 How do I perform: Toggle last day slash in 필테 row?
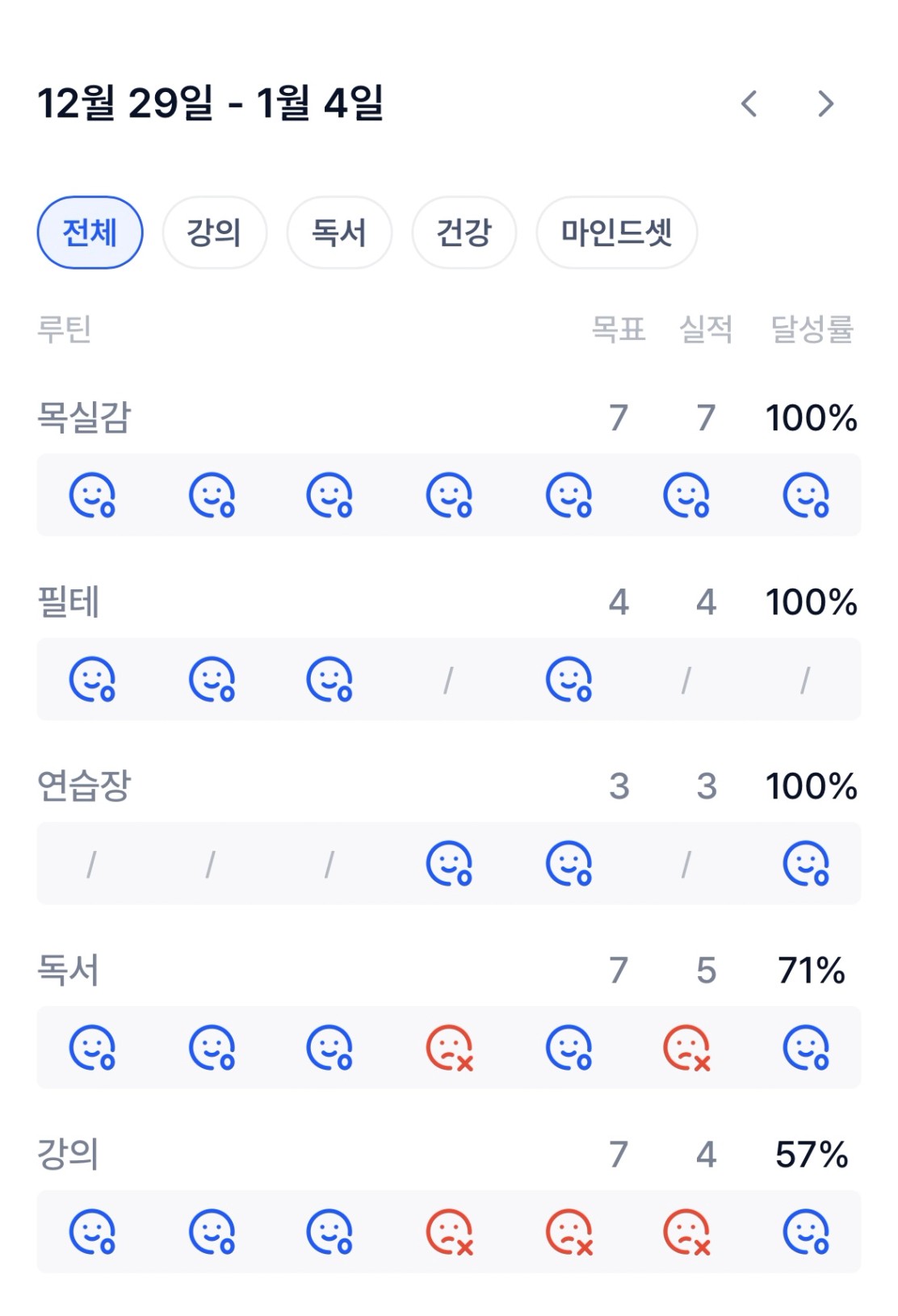coord(805,680)
